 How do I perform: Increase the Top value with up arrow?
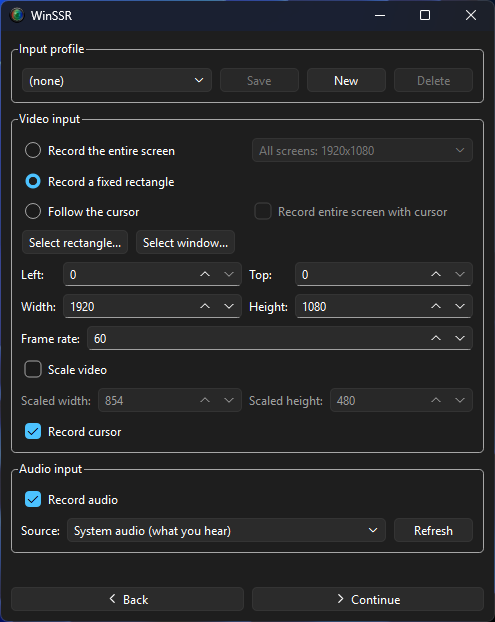pyautogui.click(x=436, y=275)
